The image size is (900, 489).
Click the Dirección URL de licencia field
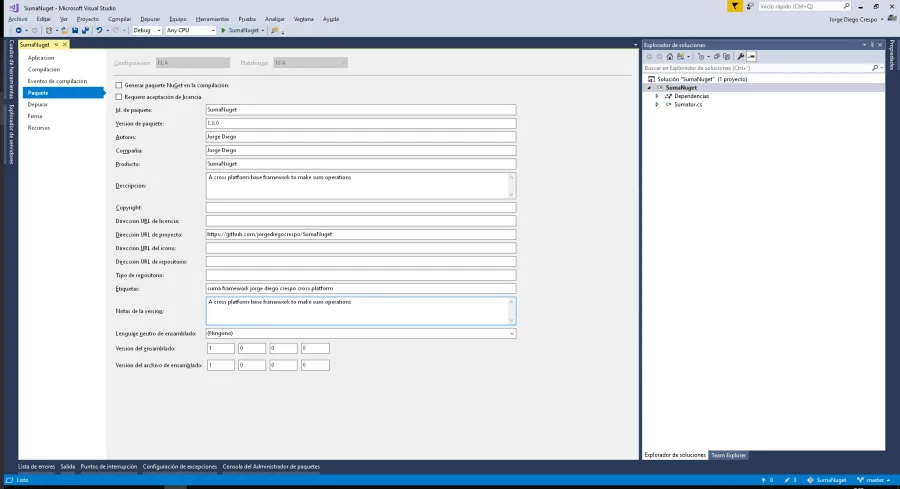[361, 221]
